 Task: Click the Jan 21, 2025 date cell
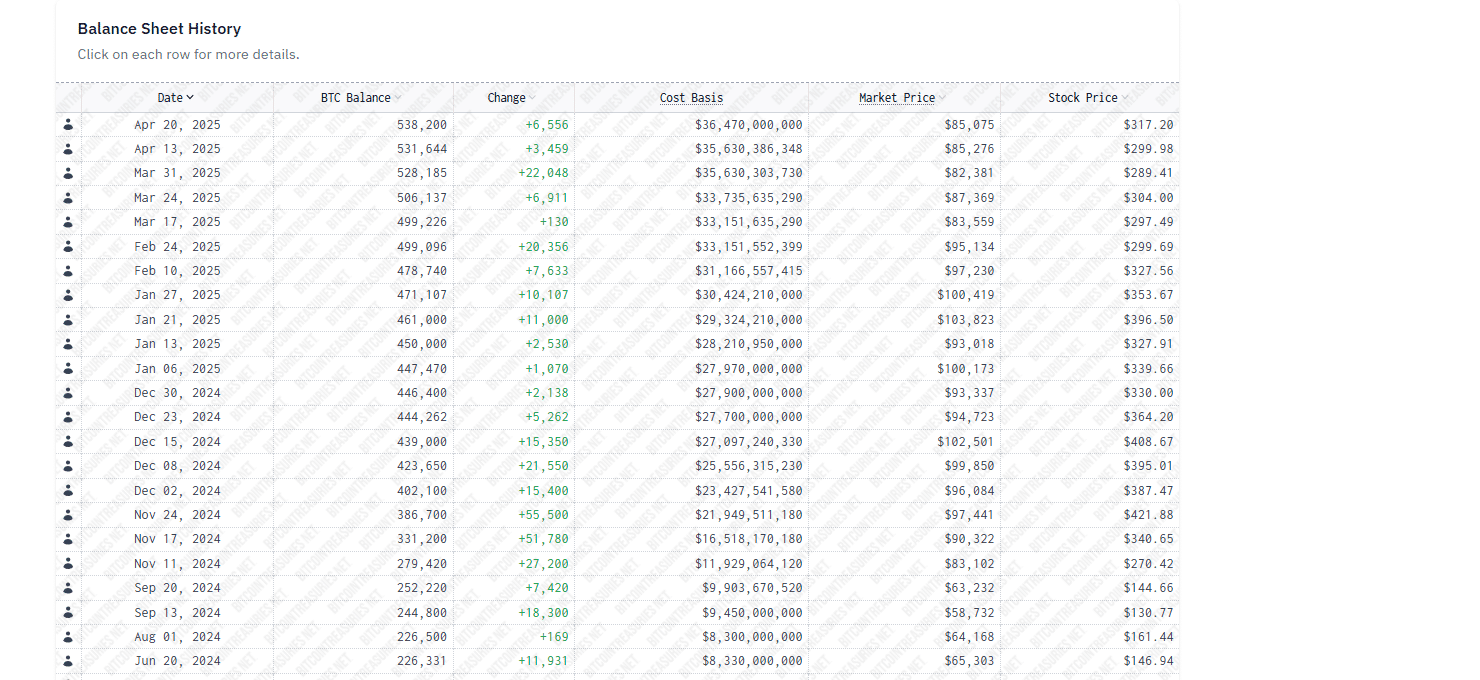coord(177,320)
